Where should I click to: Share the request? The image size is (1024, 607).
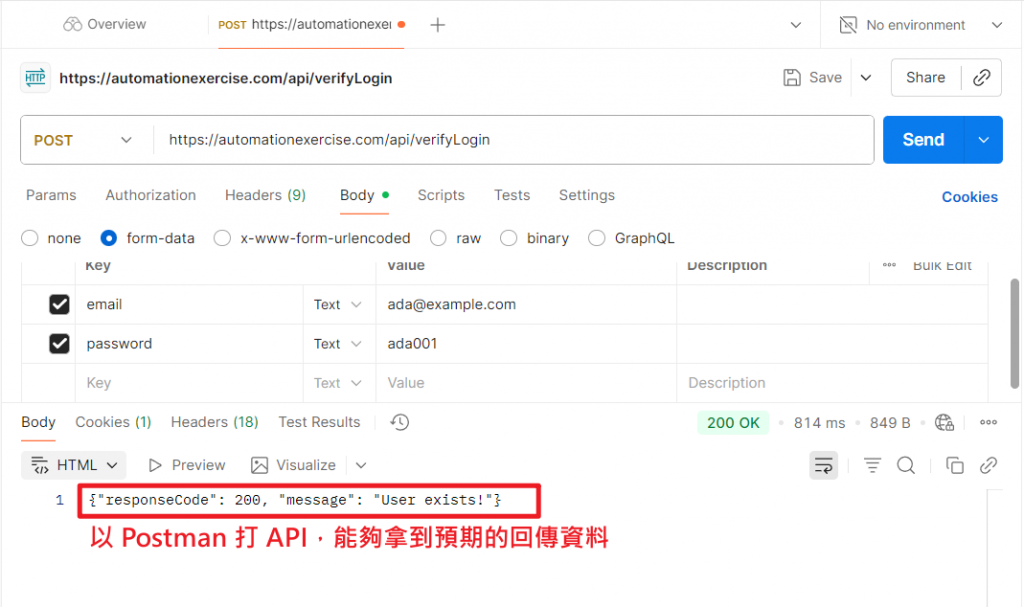[925, 77]
